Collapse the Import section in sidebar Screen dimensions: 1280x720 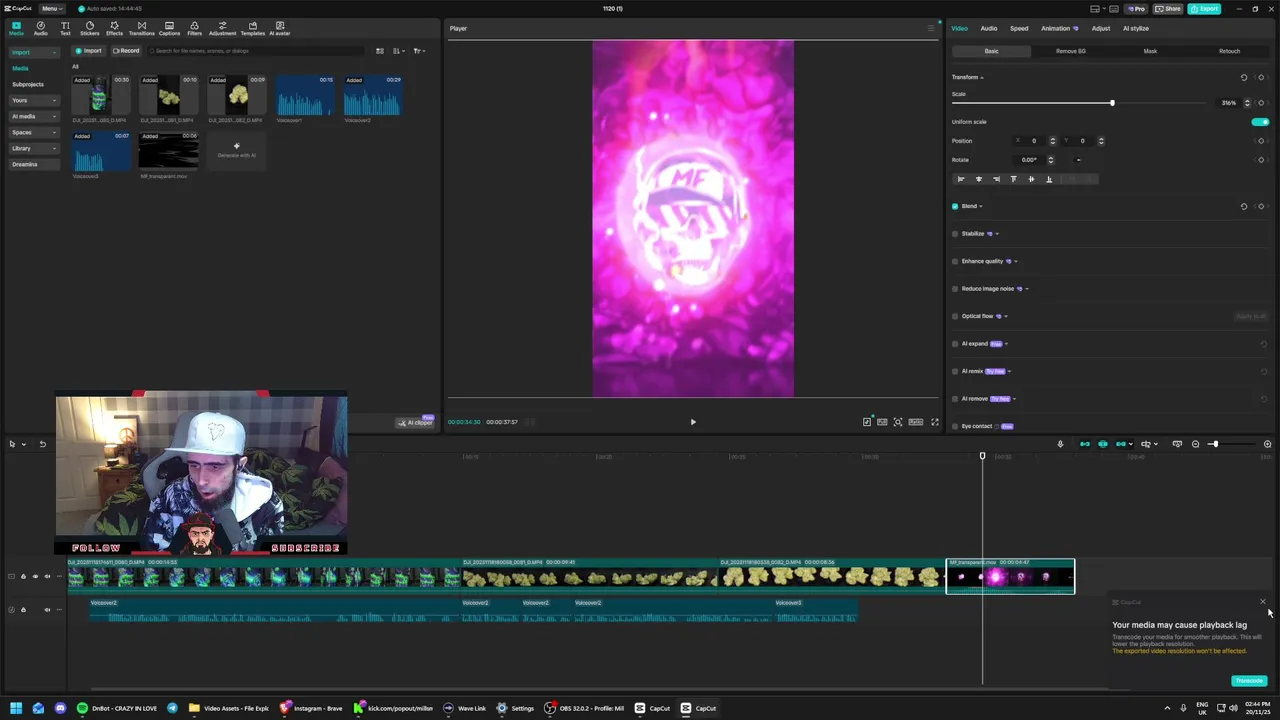tap(34, 52)
